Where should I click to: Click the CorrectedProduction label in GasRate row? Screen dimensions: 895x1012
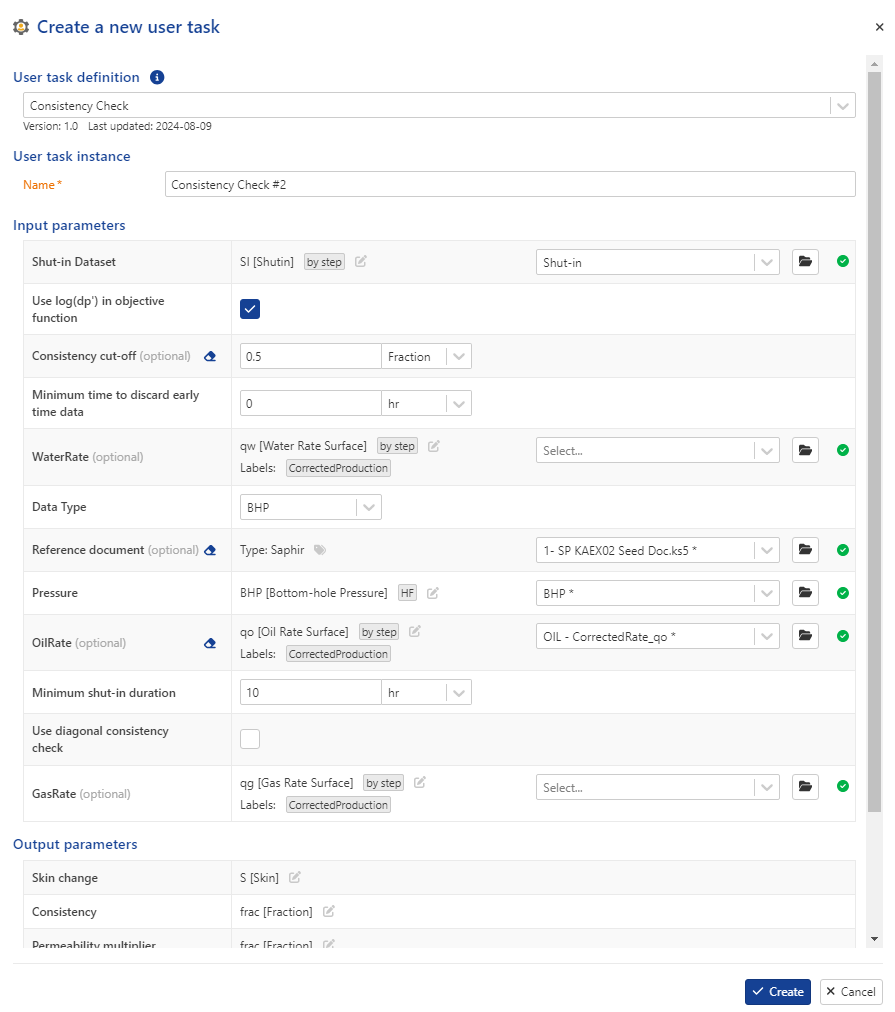tap(338, 805)
